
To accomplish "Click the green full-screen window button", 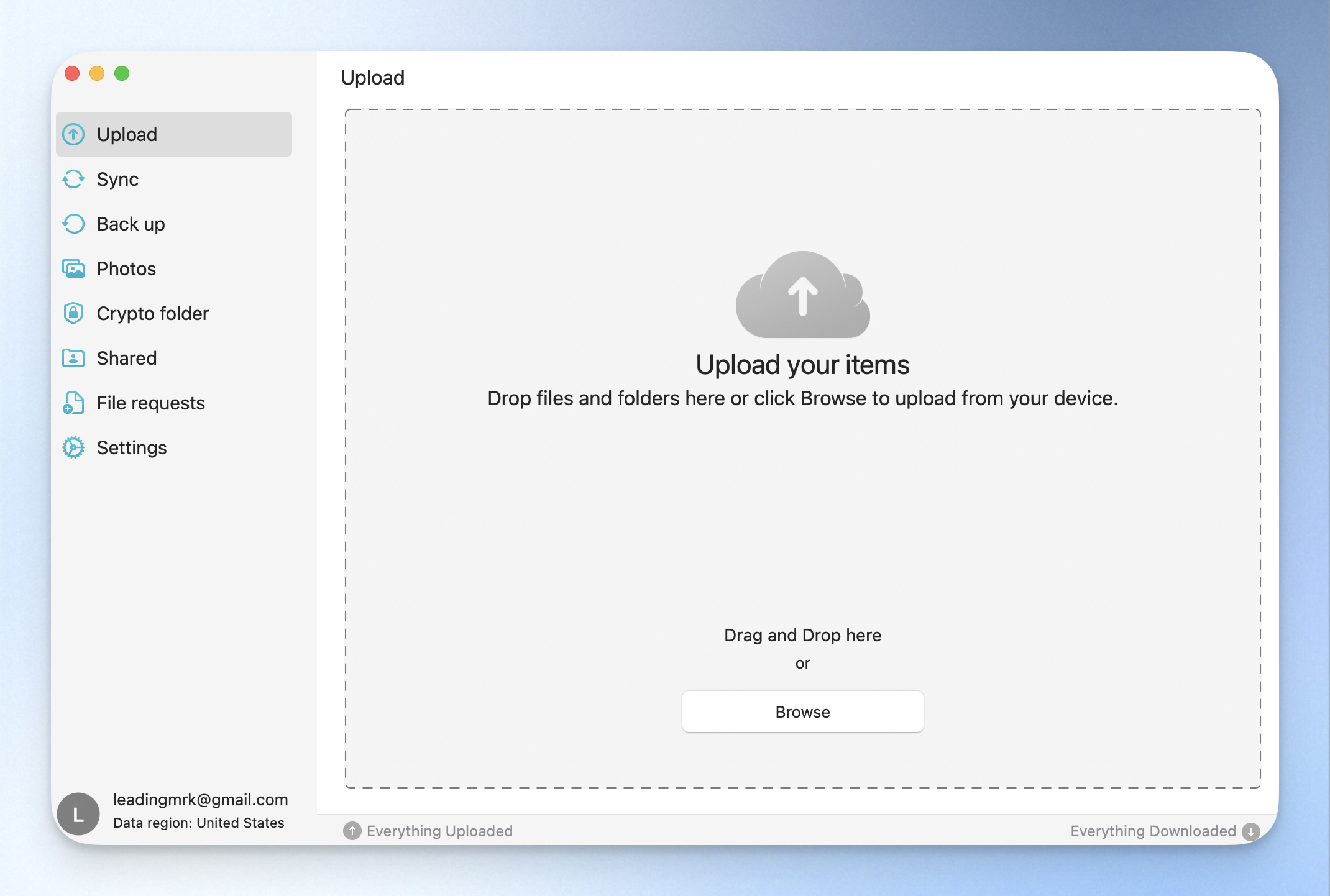I will (122, 73).
